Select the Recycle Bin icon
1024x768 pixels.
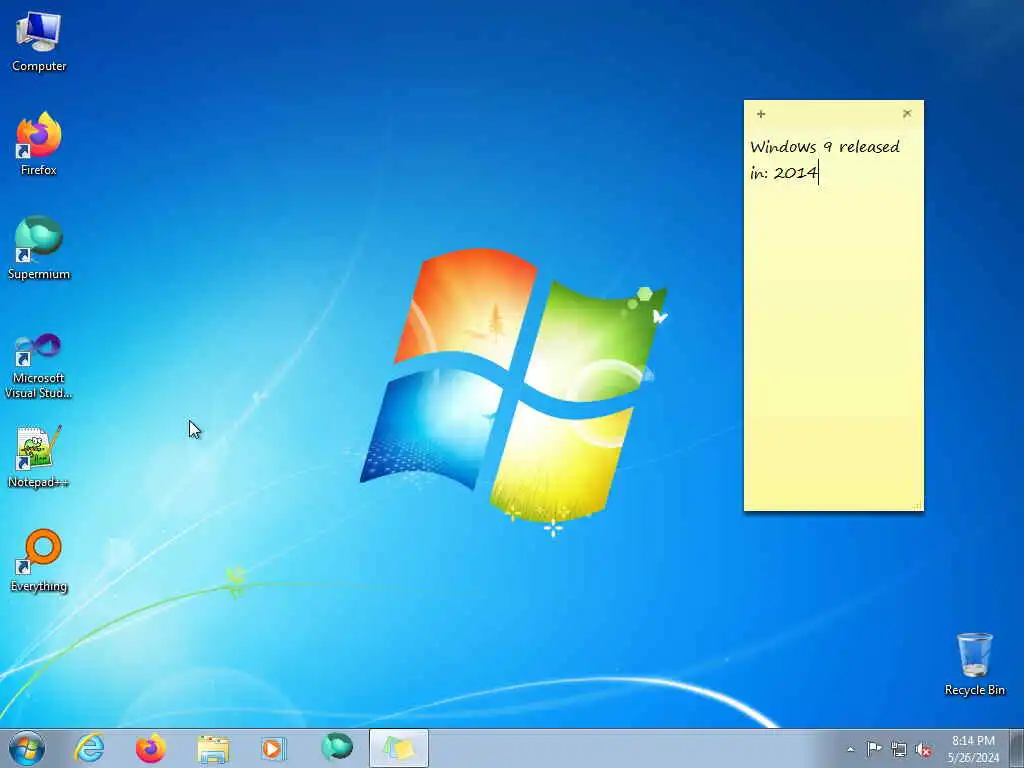[974, 664]
